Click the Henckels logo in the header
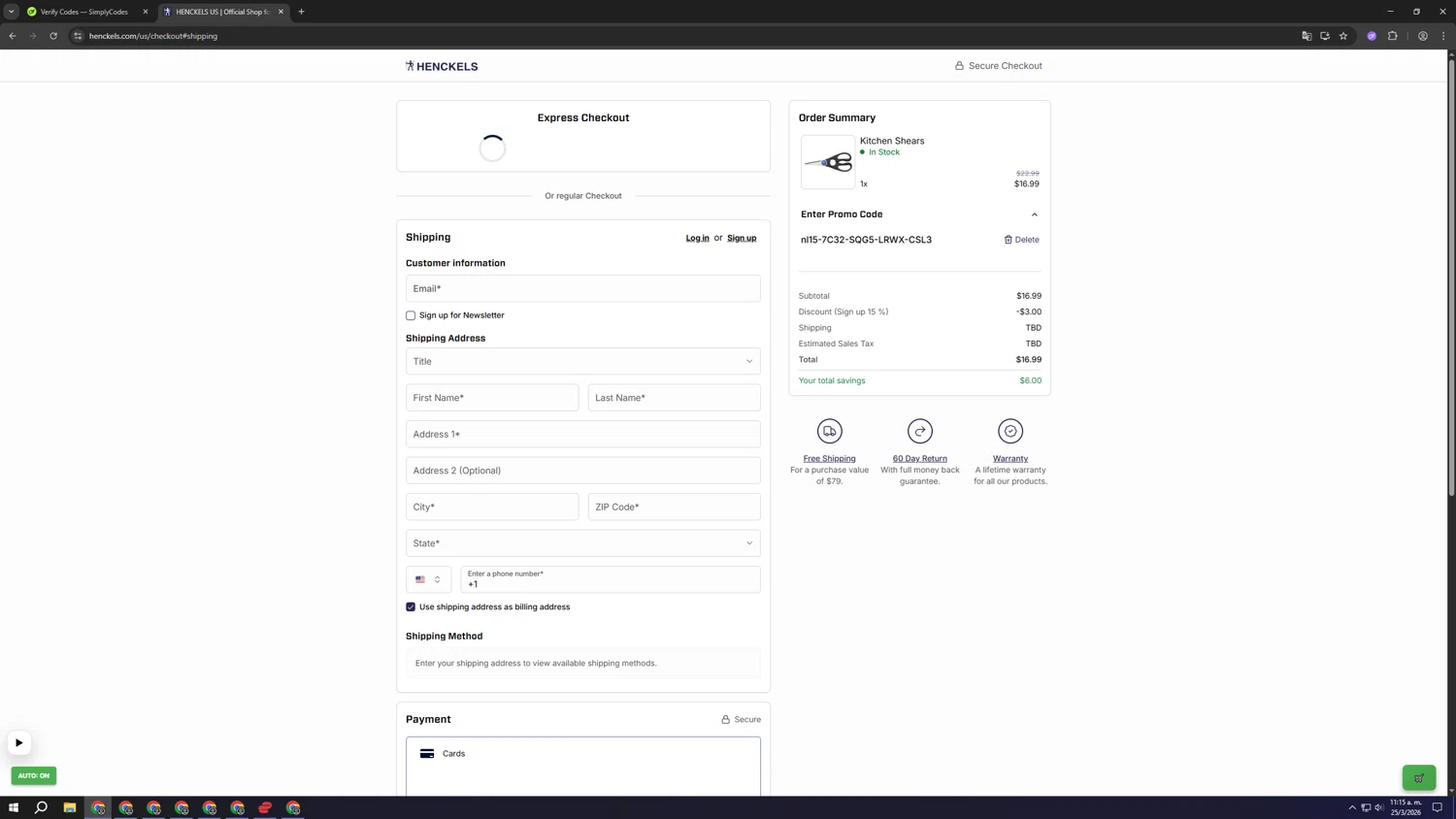Image resolution: width=1456 pixels, height=819 pixels. 442,66
